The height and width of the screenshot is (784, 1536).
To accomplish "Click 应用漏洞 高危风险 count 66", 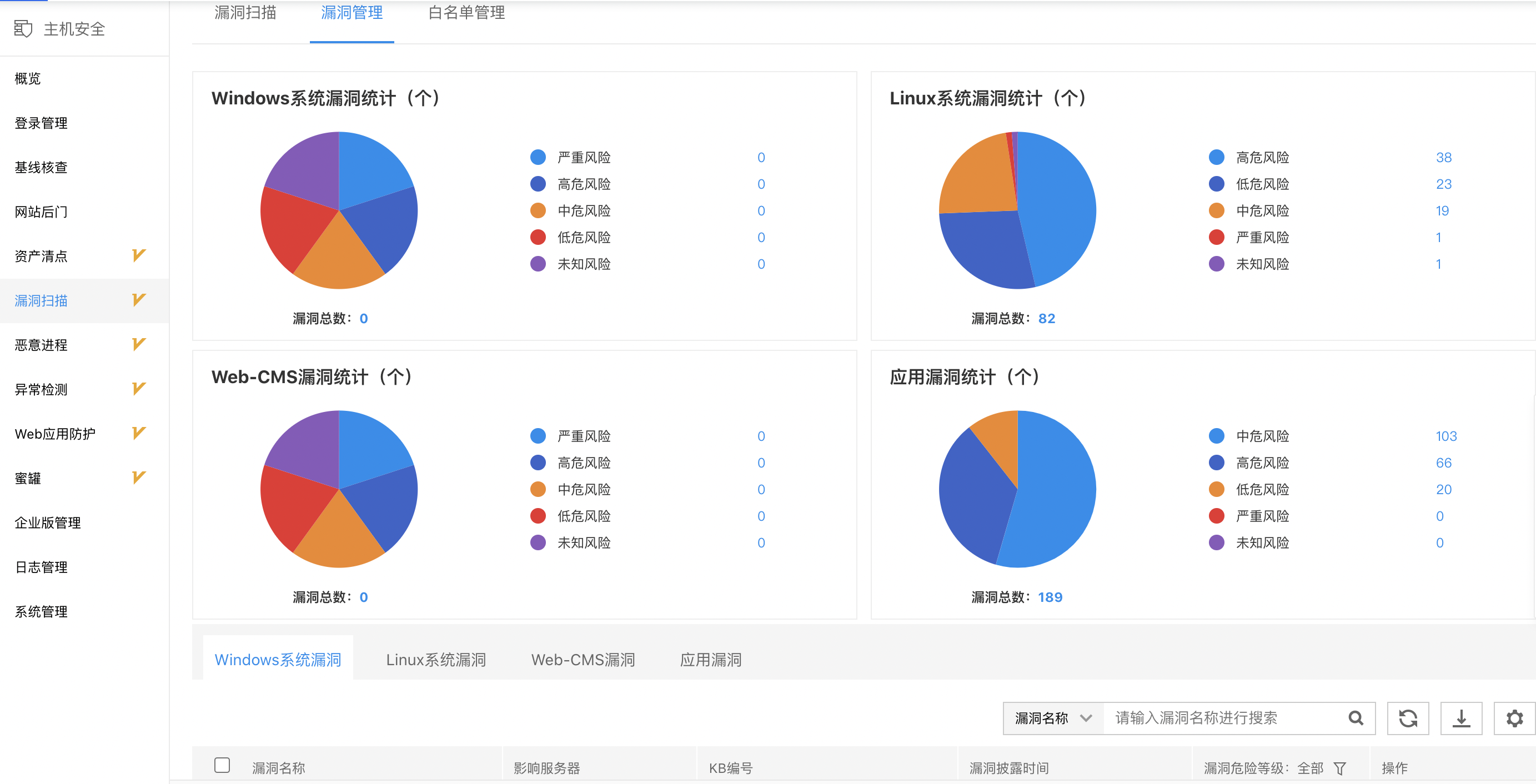I will click(1443, 463).
